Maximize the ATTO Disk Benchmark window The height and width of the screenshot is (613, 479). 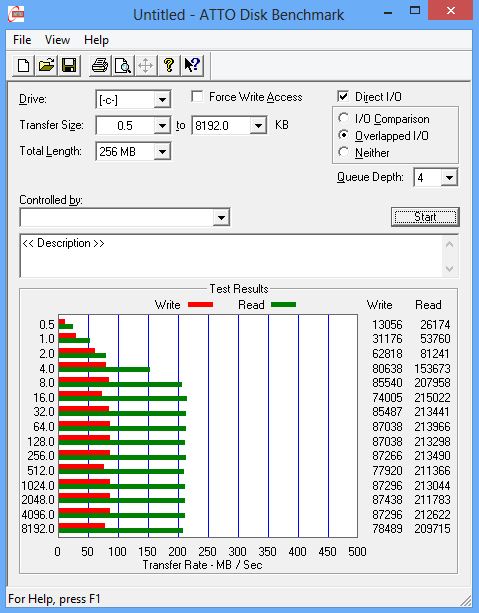click(x=415, y=11)
